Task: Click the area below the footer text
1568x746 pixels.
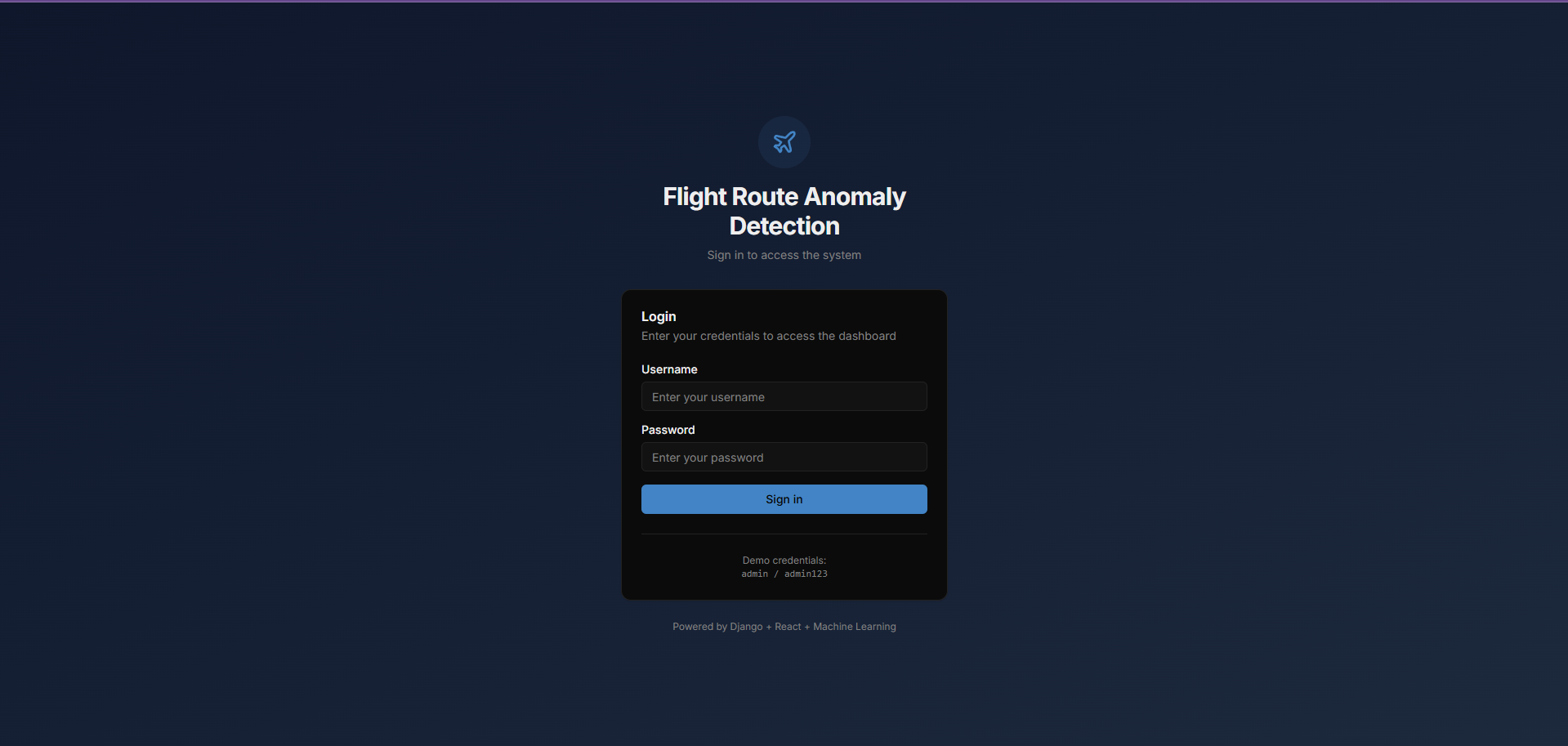Action: pos(784,695)
